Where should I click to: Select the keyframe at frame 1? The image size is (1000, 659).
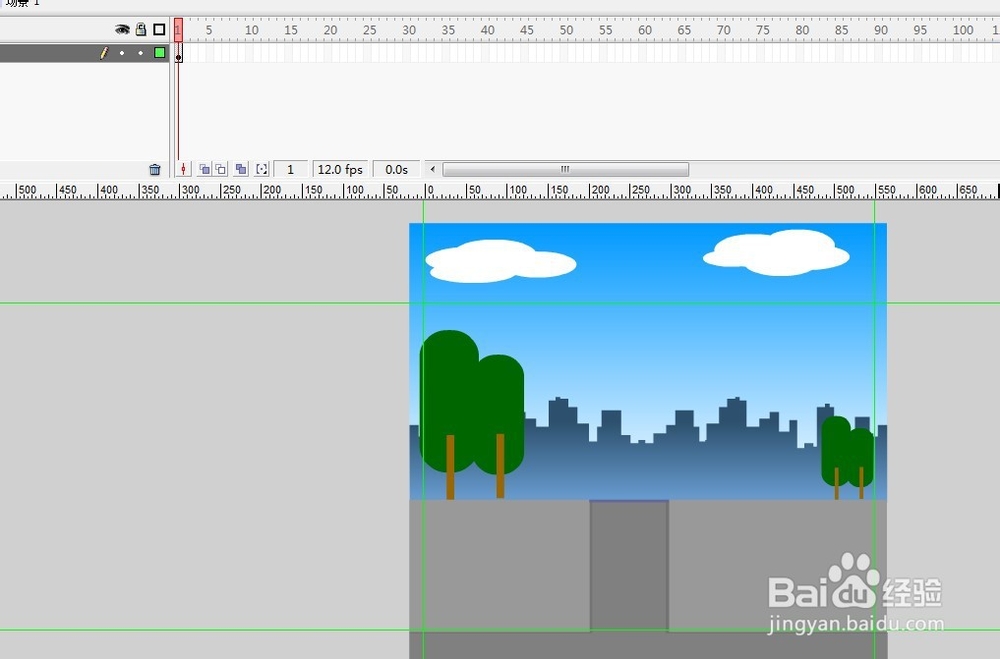[x=179, y=53]
